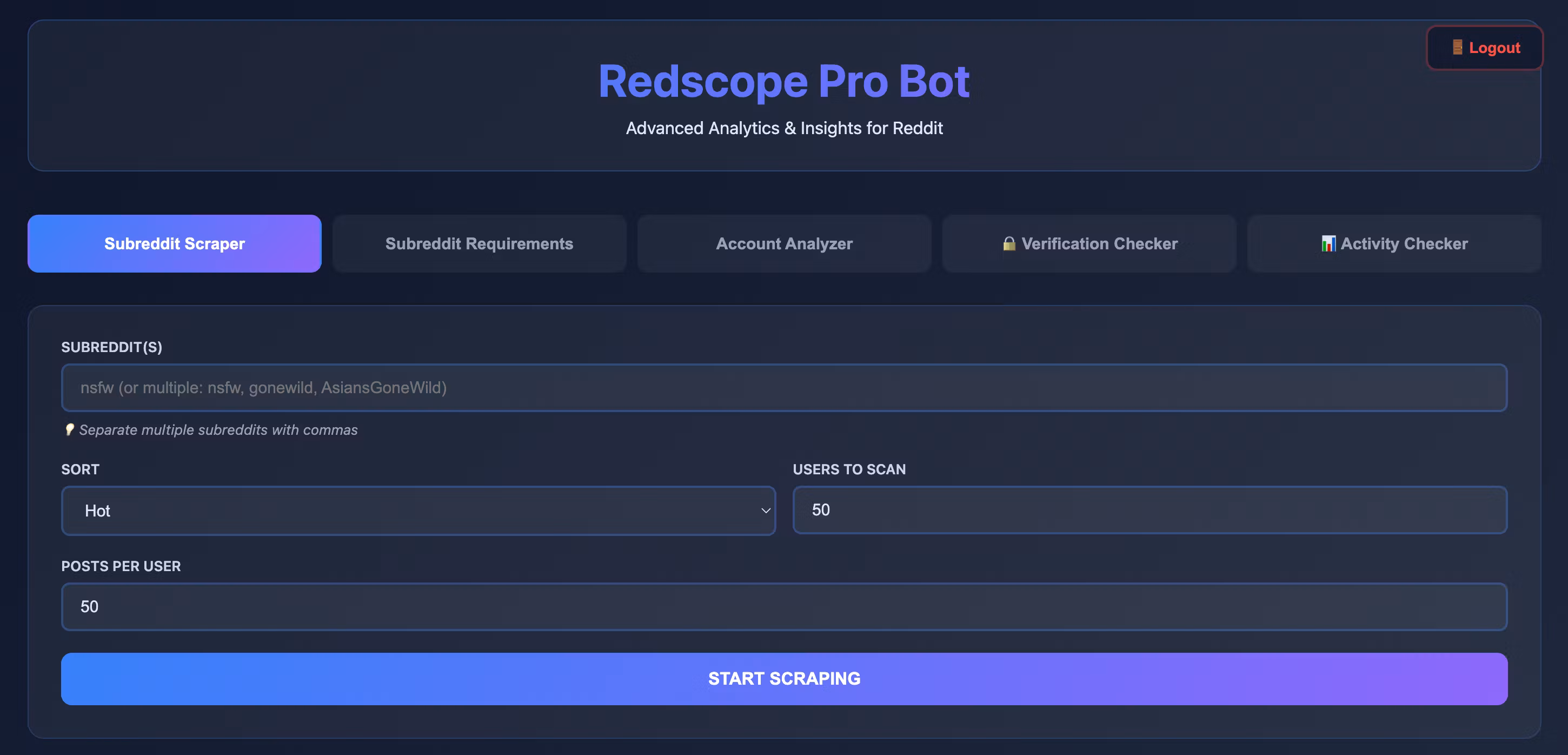
Task: Focus the Subreddit(s) text input field
Action: pos(784,388)
